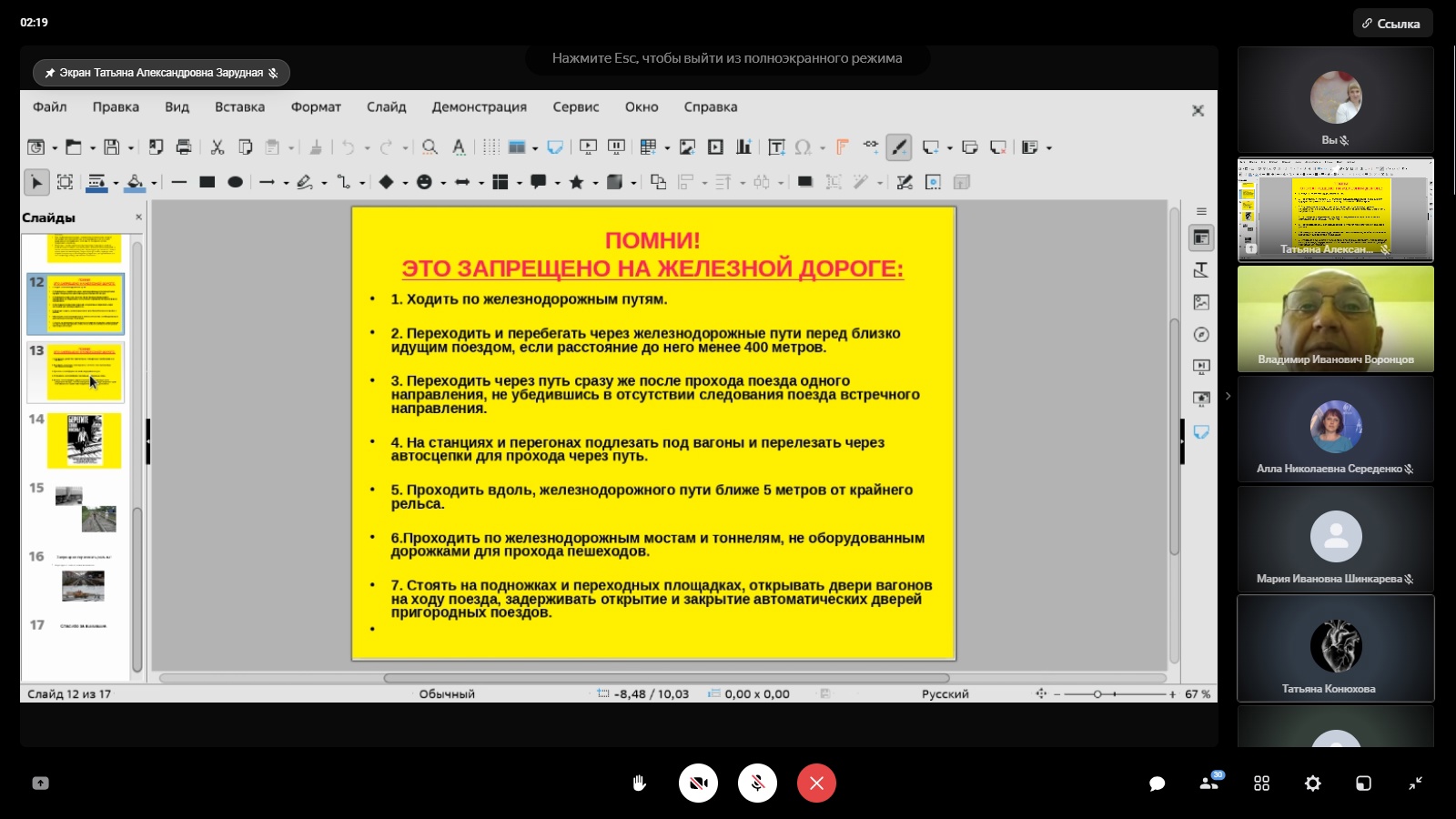Image resolution: width=1456 pixels, height=819 pixels.
Task: Select the Ellipse shape tool
Action: 235,182
